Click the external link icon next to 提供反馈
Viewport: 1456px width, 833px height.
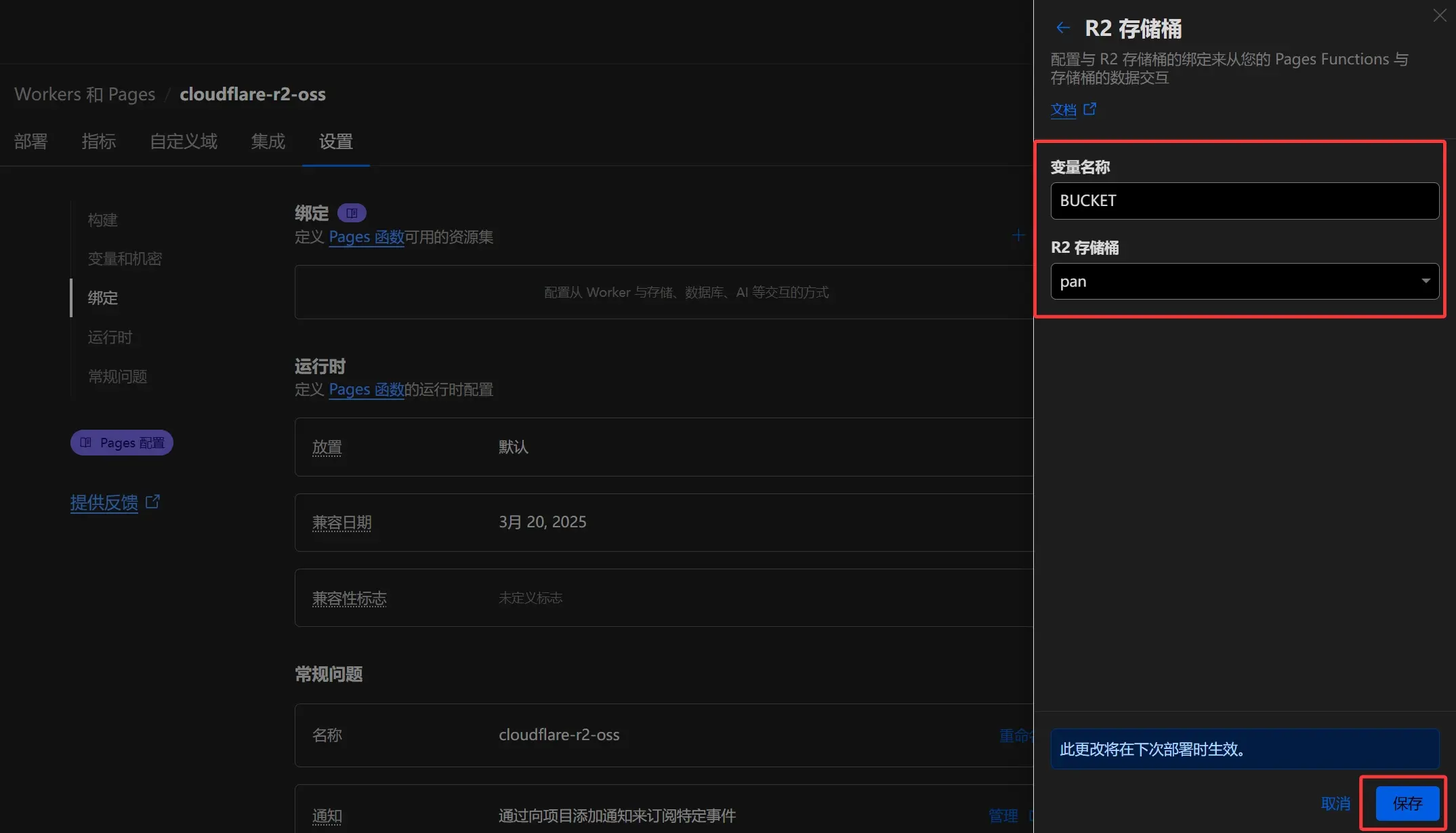(153, 502)
